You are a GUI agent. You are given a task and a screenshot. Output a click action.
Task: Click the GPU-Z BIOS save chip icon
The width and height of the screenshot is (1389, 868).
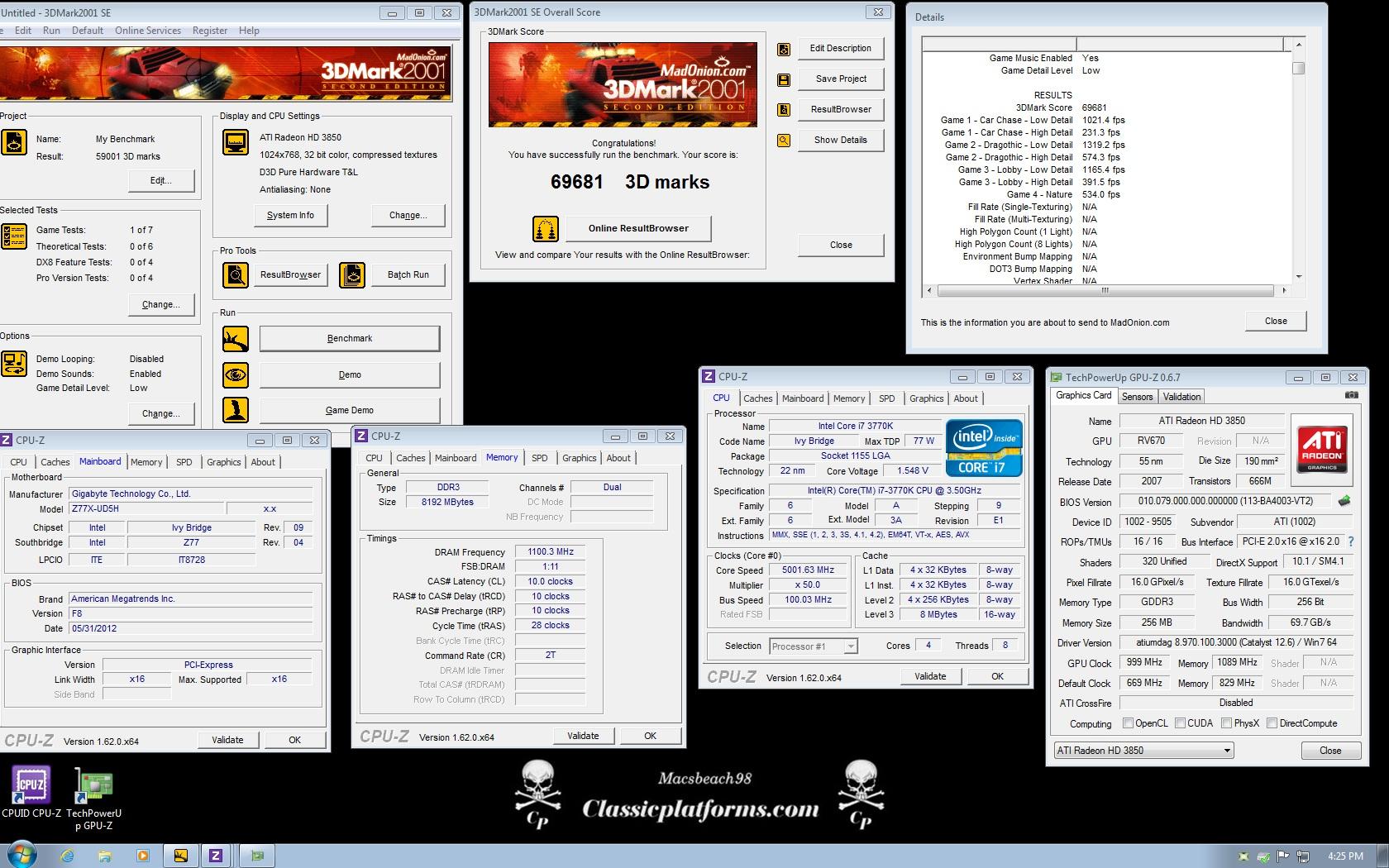1344,501
